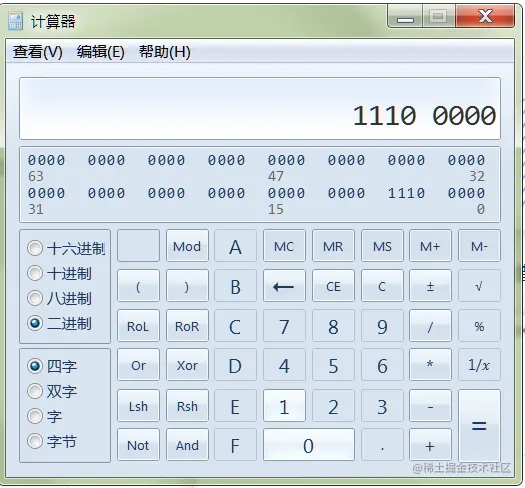This screenshot has height=488, width=525.
Task: Click the square root button
Action: click(479, 286)
